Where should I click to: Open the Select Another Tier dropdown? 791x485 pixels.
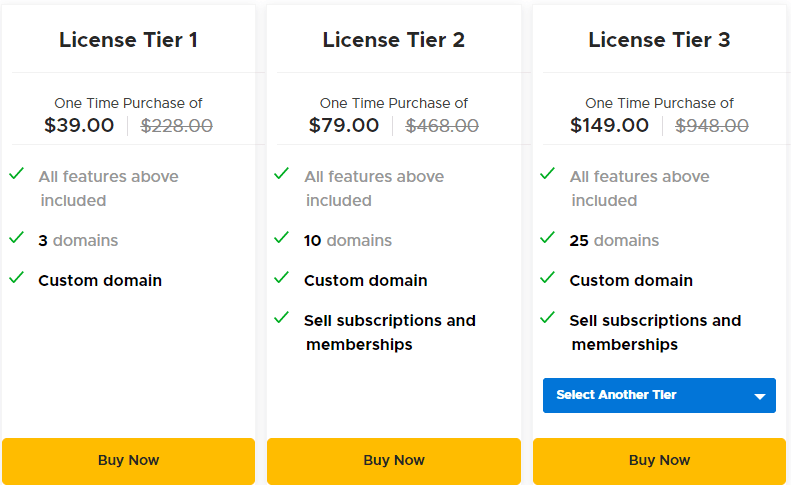[645, 395]
